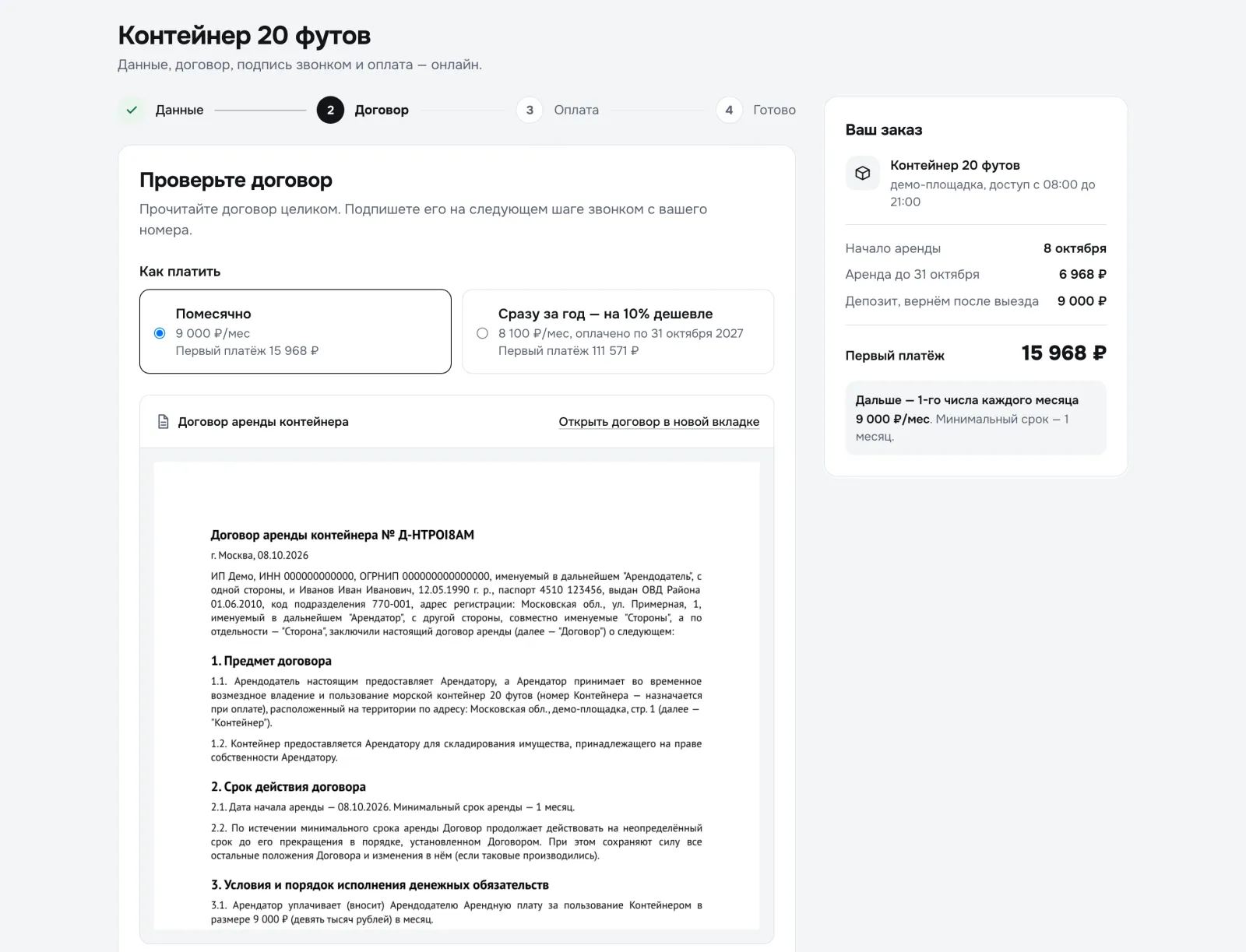The image size is (1246, 952).
Task: Click the green checkmark step icon for Данные
Action: tap(132, 110)
